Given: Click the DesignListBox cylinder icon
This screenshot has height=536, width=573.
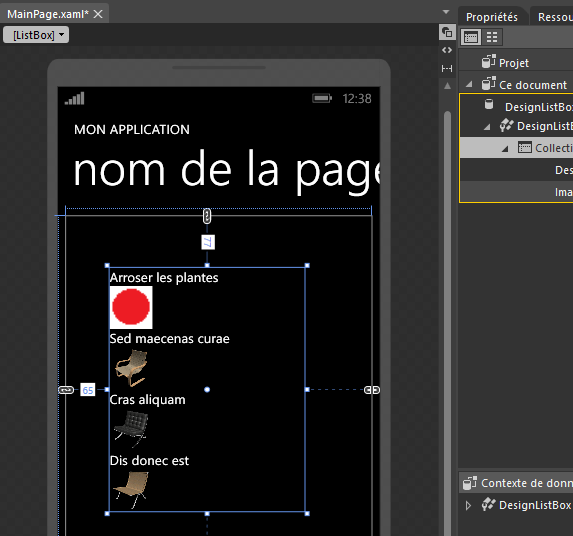Looking at the screenshot, I should click(489, 105).
